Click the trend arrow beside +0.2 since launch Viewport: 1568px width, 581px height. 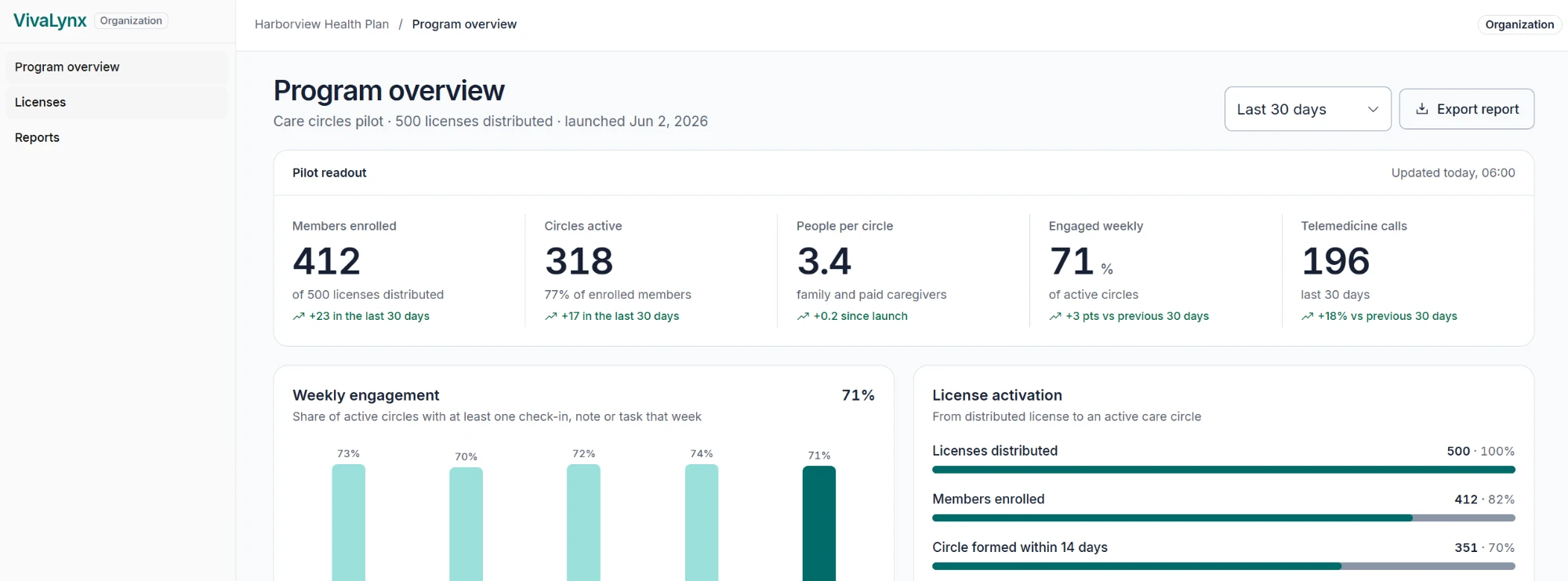(x=803, y=316)
